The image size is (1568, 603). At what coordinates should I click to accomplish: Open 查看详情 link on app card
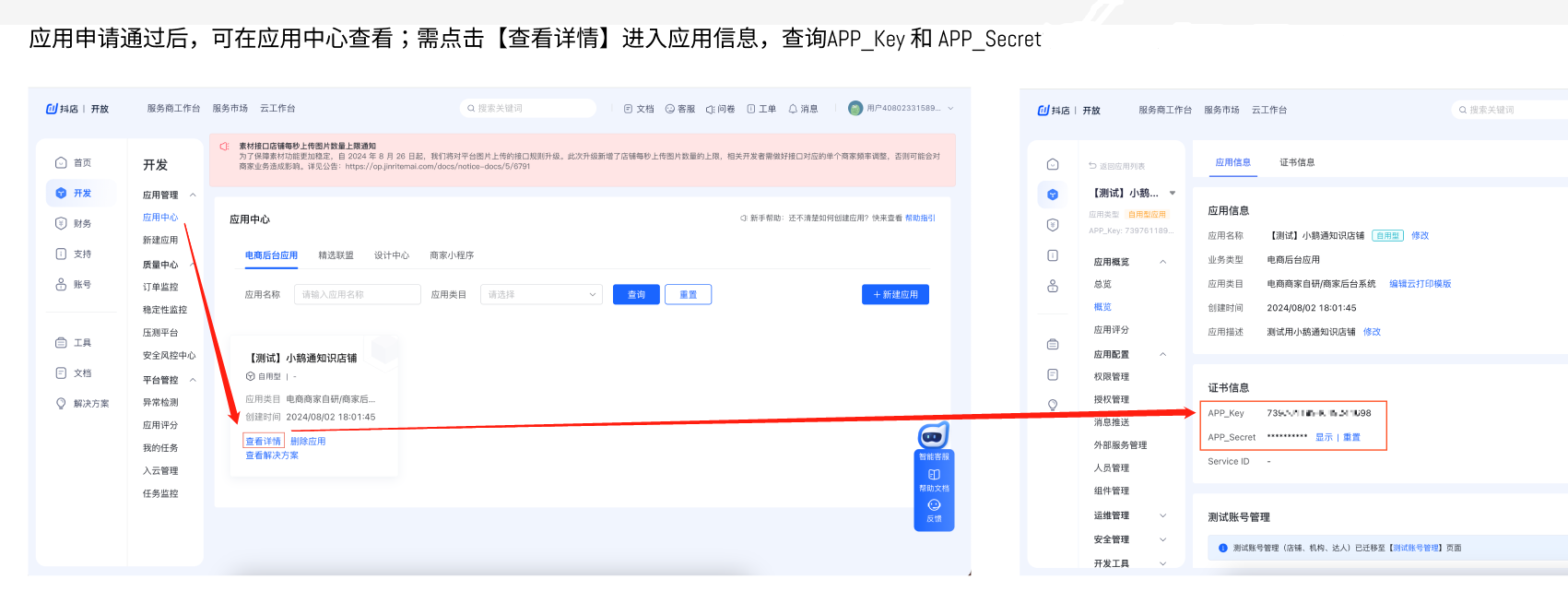click(x=263, y=441)
